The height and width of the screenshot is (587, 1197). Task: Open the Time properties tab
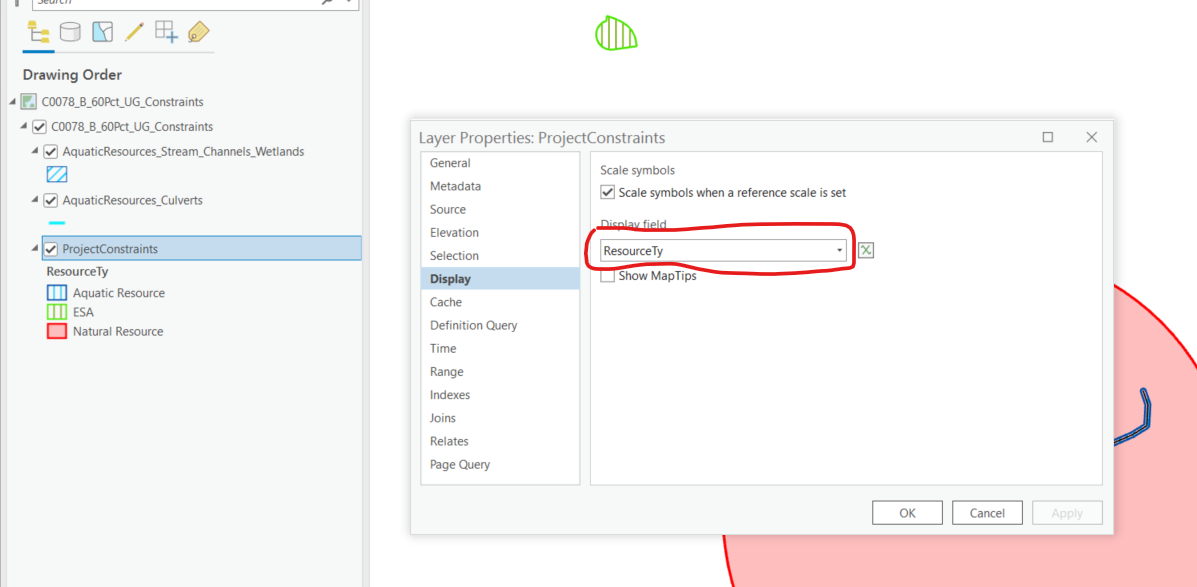(500, 348)
